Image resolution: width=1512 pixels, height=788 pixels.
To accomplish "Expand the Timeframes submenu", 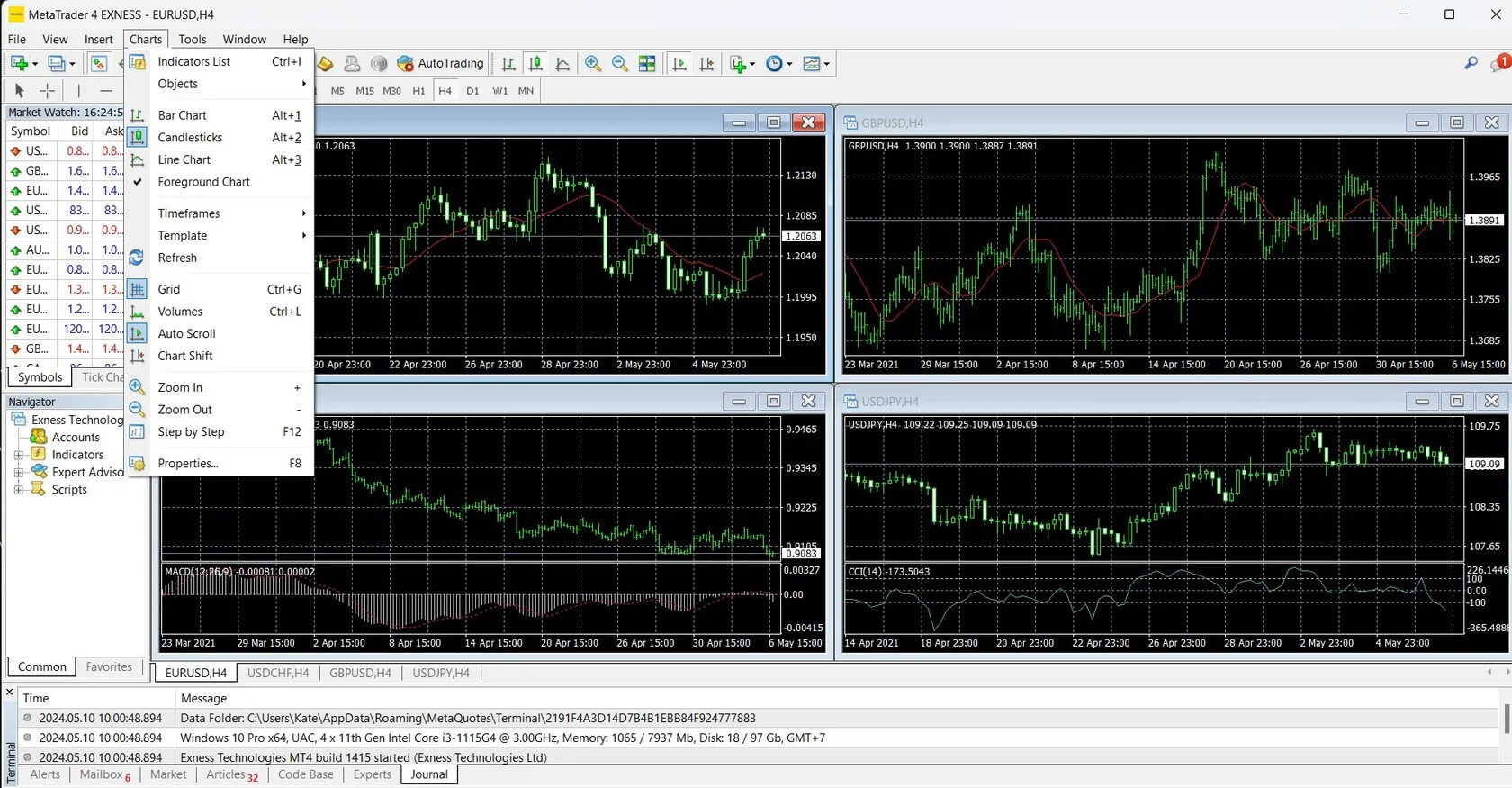I will tap(219, 213).
